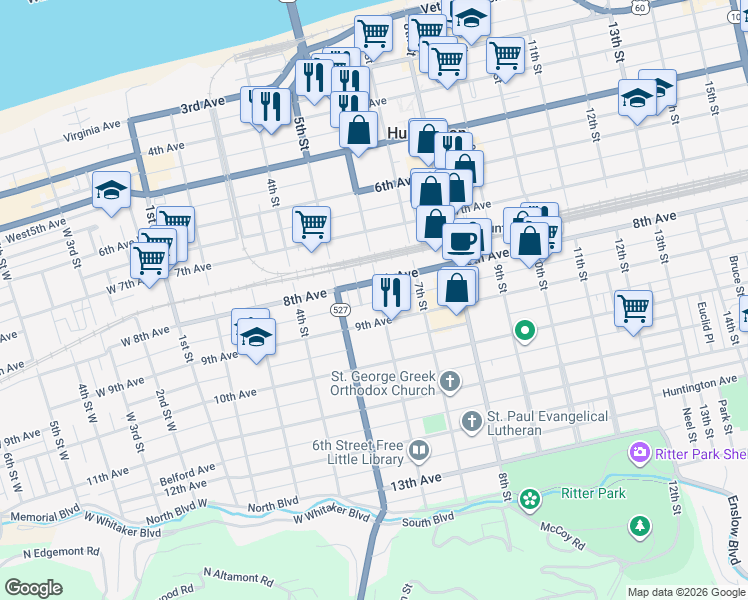This screenshot has width=748, height=600.
Task: Select the McCoy Rd label
Action: point(562,536)
